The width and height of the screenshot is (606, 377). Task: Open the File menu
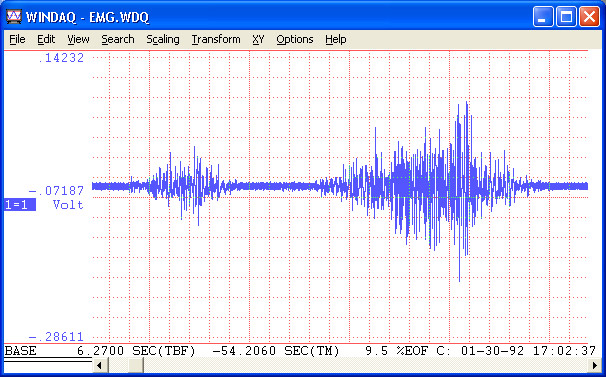pyautogui.click(x=17, y=39)
